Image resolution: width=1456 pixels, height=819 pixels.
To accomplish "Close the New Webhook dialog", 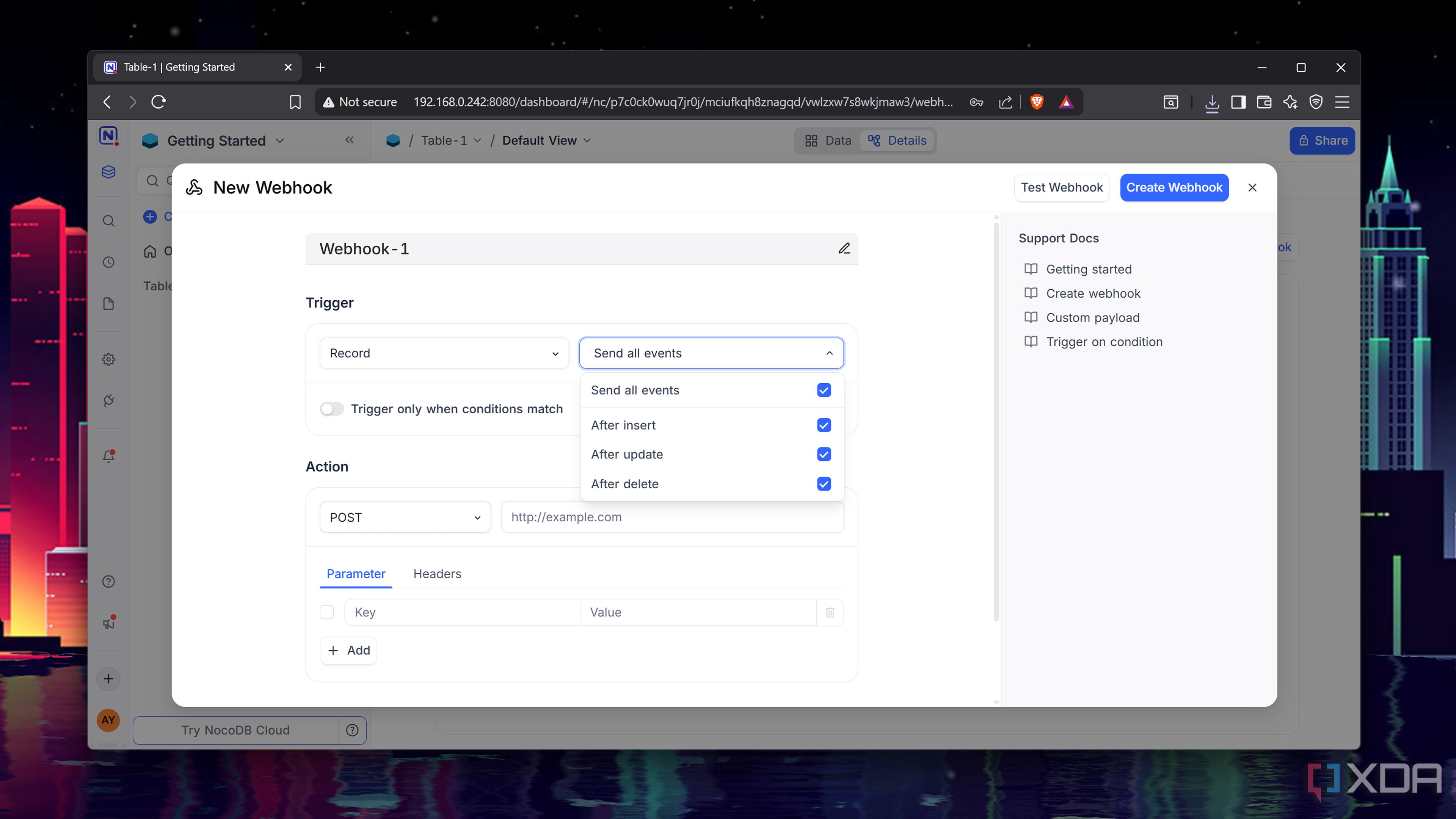I will tap(1252, 188).
